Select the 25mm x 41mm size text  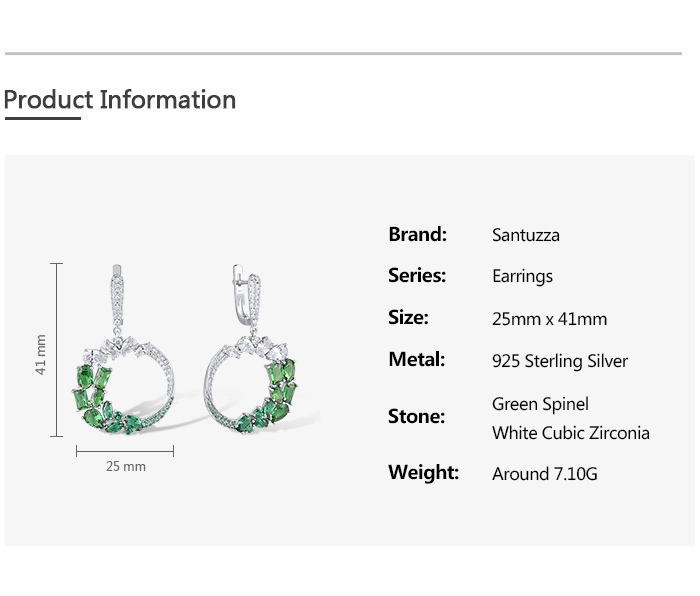pos(549,320)
